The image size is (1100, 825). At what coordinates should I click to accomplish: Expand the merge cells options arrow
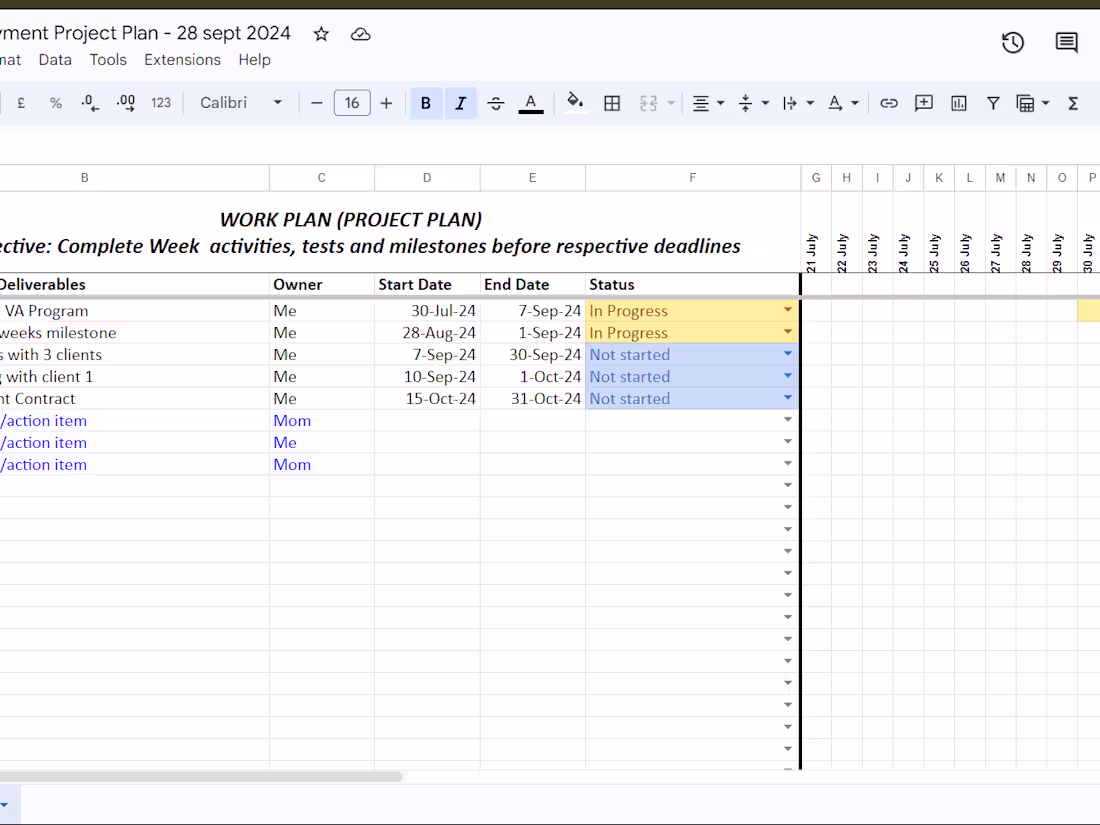[670, 102]
